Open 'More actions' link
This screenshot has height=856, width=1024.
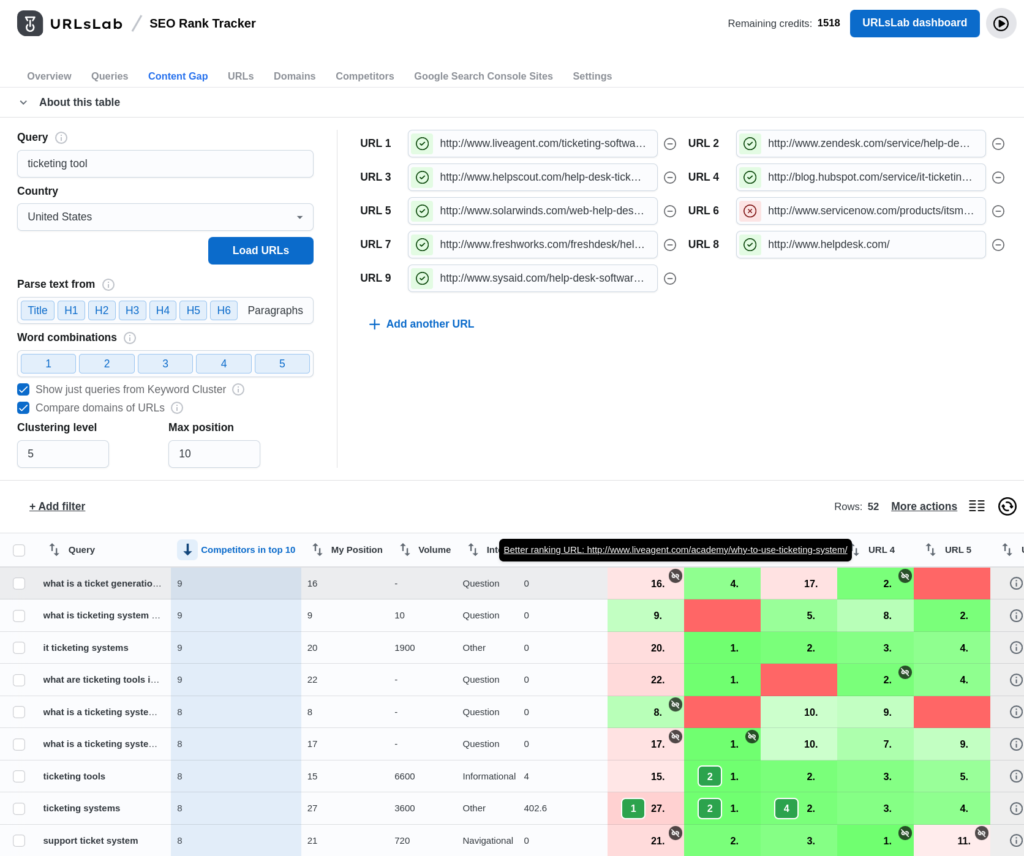(x=924, y=506)
